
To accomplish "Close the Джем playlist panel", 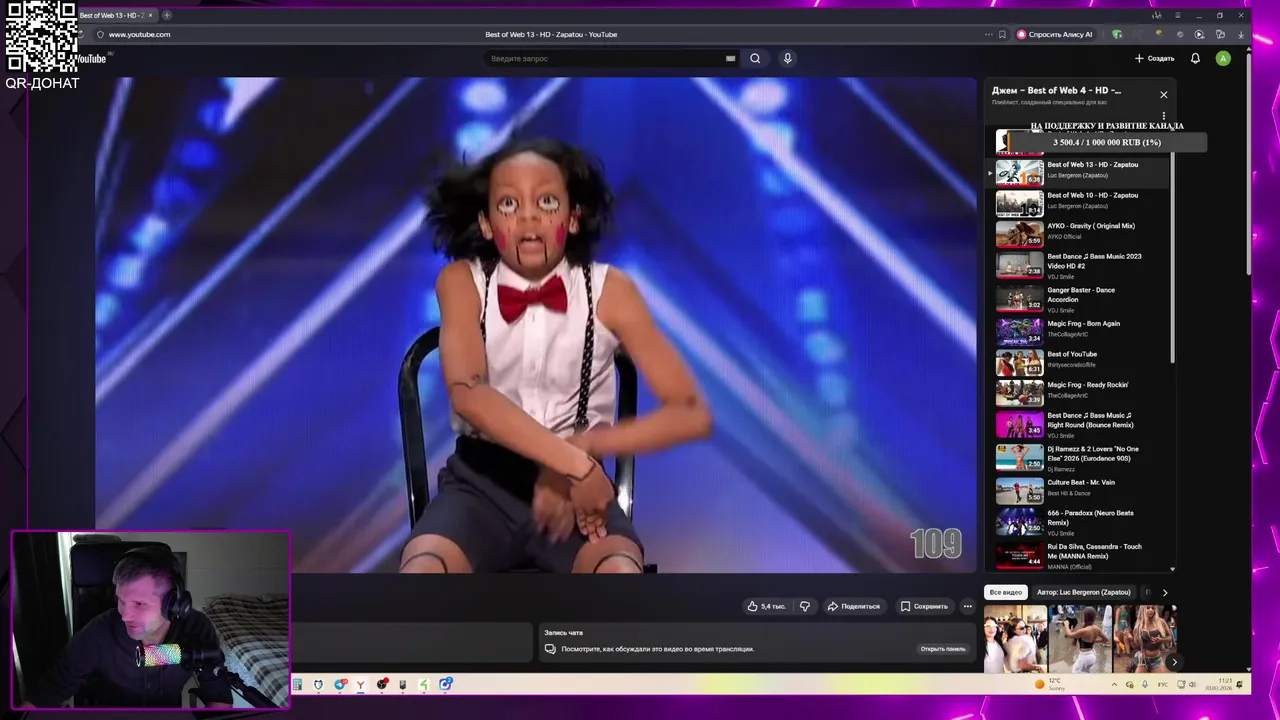I will 1163,95.
